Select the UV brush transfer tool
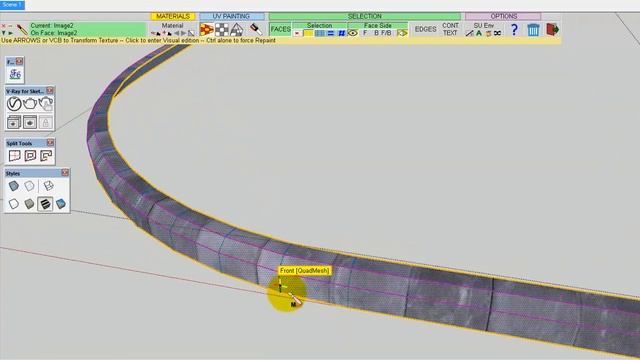 coord(256,29)
